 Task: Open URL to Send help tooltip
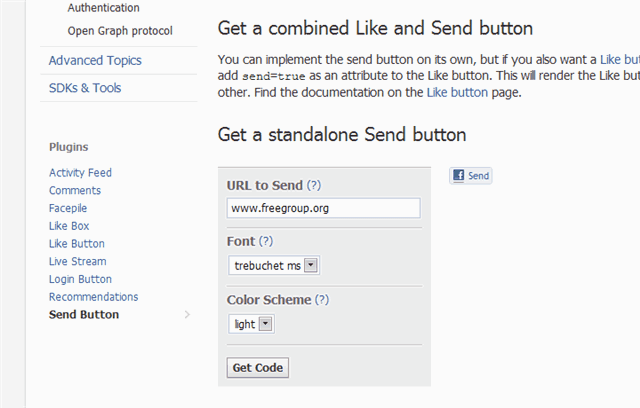pyautogui.click(x=314, y=185)
